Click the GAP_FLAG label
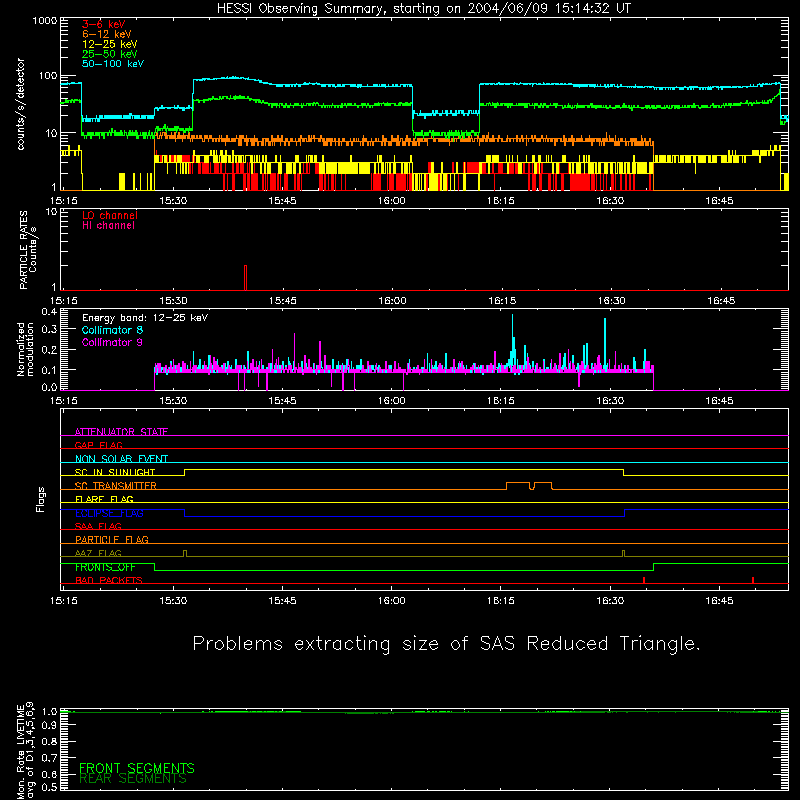The width and height of the screenshot is (800, 800). tap(98, 445)
